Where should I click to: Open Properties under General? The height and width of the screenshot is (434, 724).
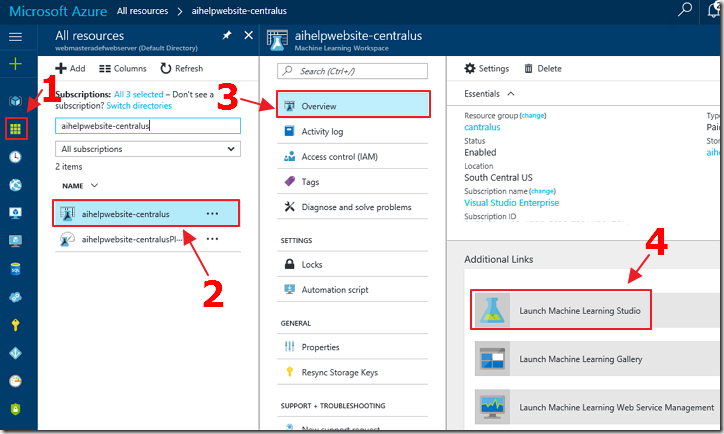(x=352, y=347)
